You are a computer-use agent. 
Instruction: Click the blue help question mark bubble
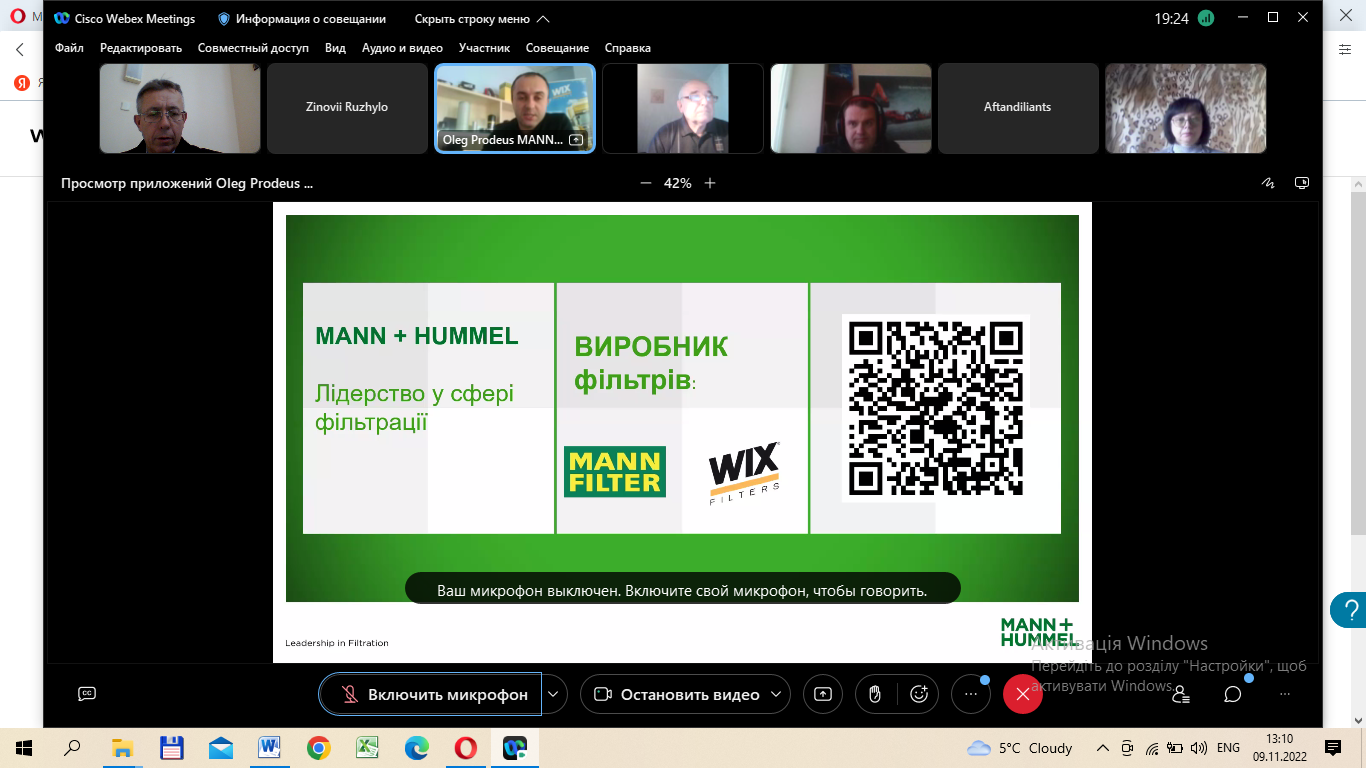(1348, 608)
